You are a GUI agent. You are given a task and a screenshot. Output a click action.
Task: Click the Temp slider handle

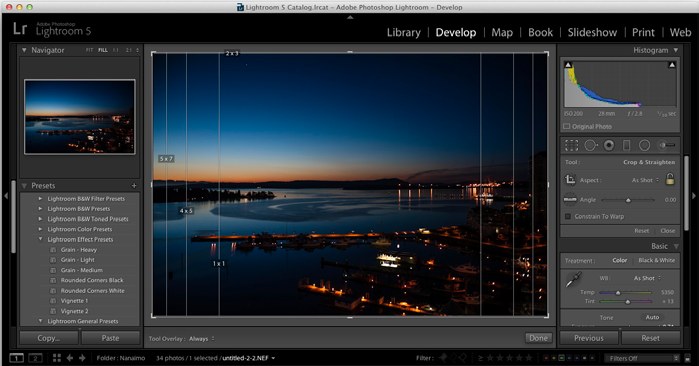click(618, 292)
